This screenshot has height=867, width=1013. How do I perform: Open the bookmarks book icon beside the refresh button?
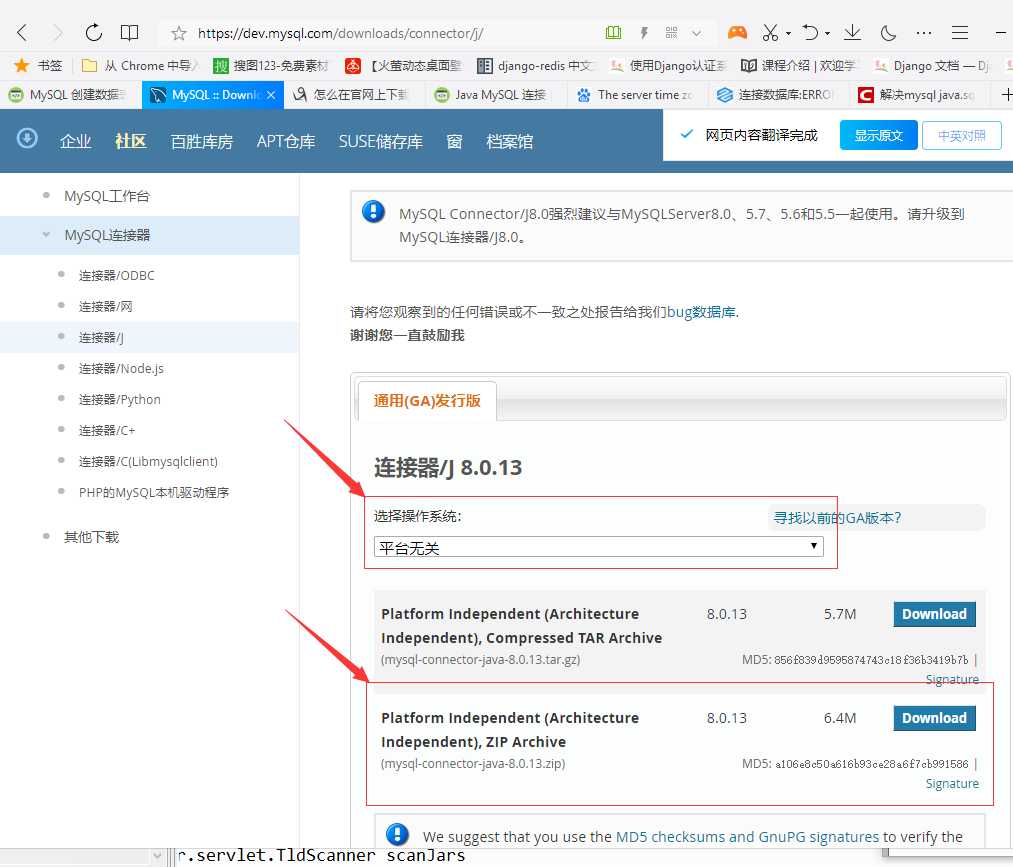click(x=130, y=32)
